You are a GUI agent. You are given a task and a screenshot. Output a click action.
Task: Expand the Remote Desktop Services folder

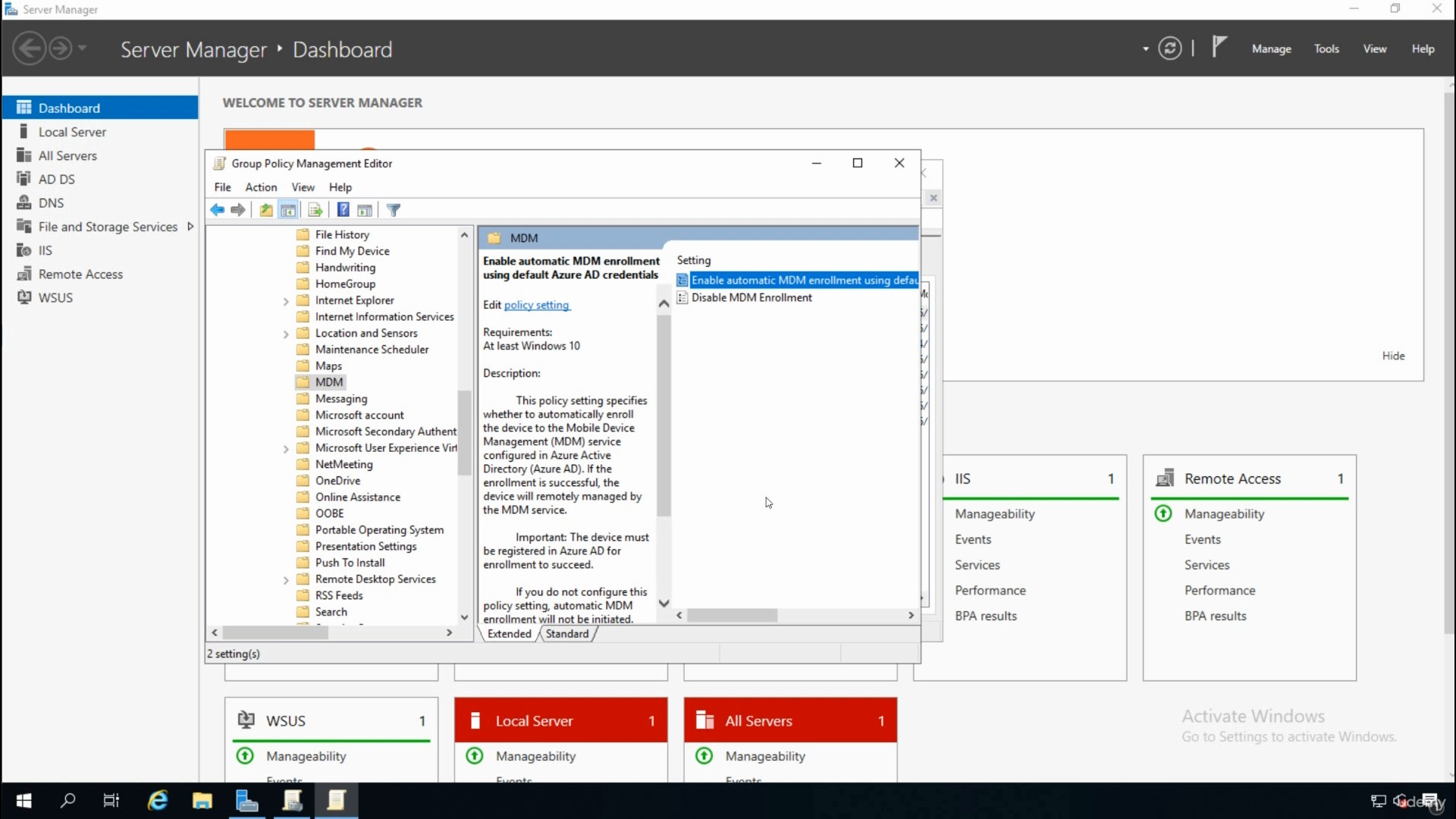286,580
